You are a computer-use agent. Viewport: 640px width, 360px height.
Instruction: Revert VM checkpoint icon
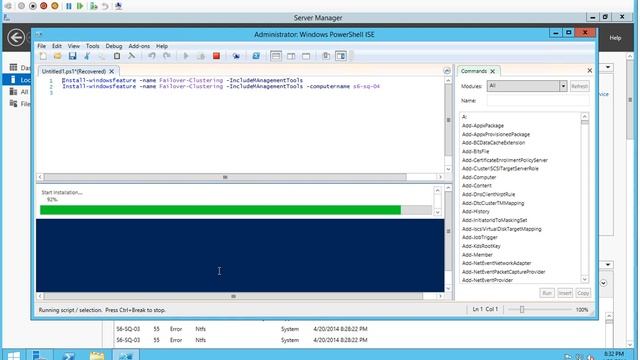105,6
